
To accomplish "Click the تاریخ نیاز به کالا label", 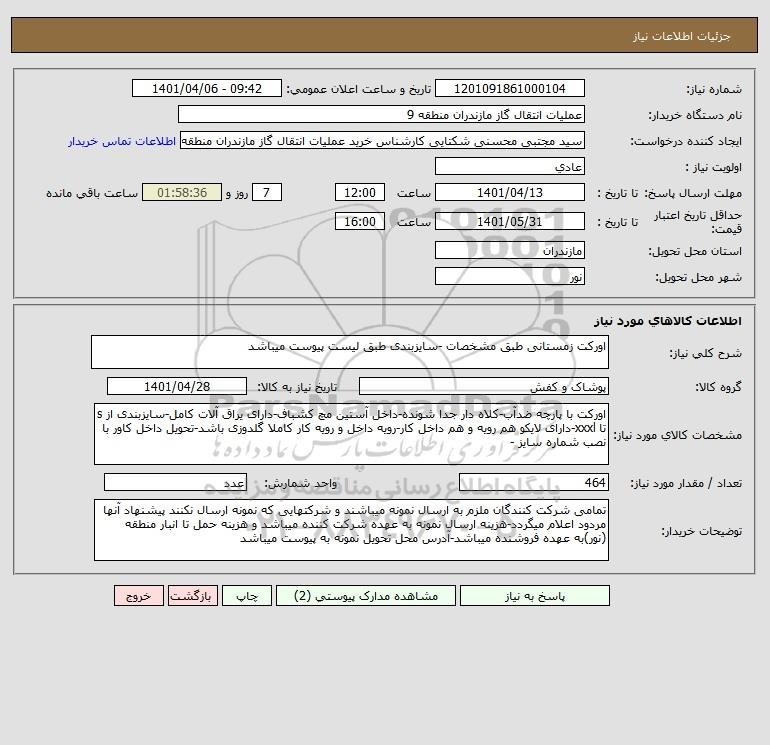I will 297,387.
